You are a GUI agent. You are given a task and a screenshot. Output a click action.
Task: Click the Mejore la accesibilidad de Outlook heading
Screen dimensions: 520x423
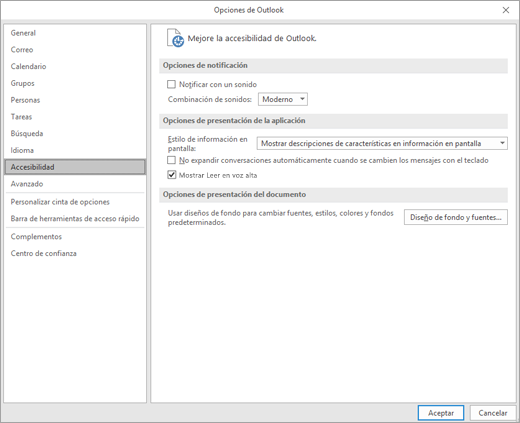pos(252,38)
